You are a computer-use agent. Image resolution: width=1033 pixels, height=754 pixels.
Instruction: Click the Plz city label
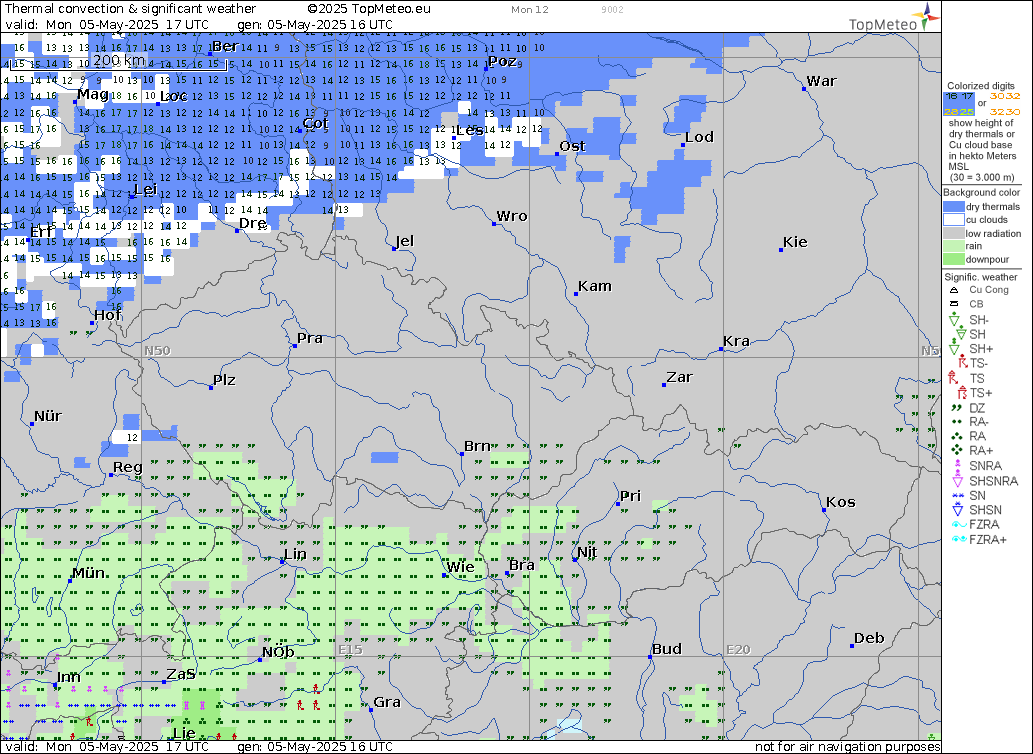224,380
